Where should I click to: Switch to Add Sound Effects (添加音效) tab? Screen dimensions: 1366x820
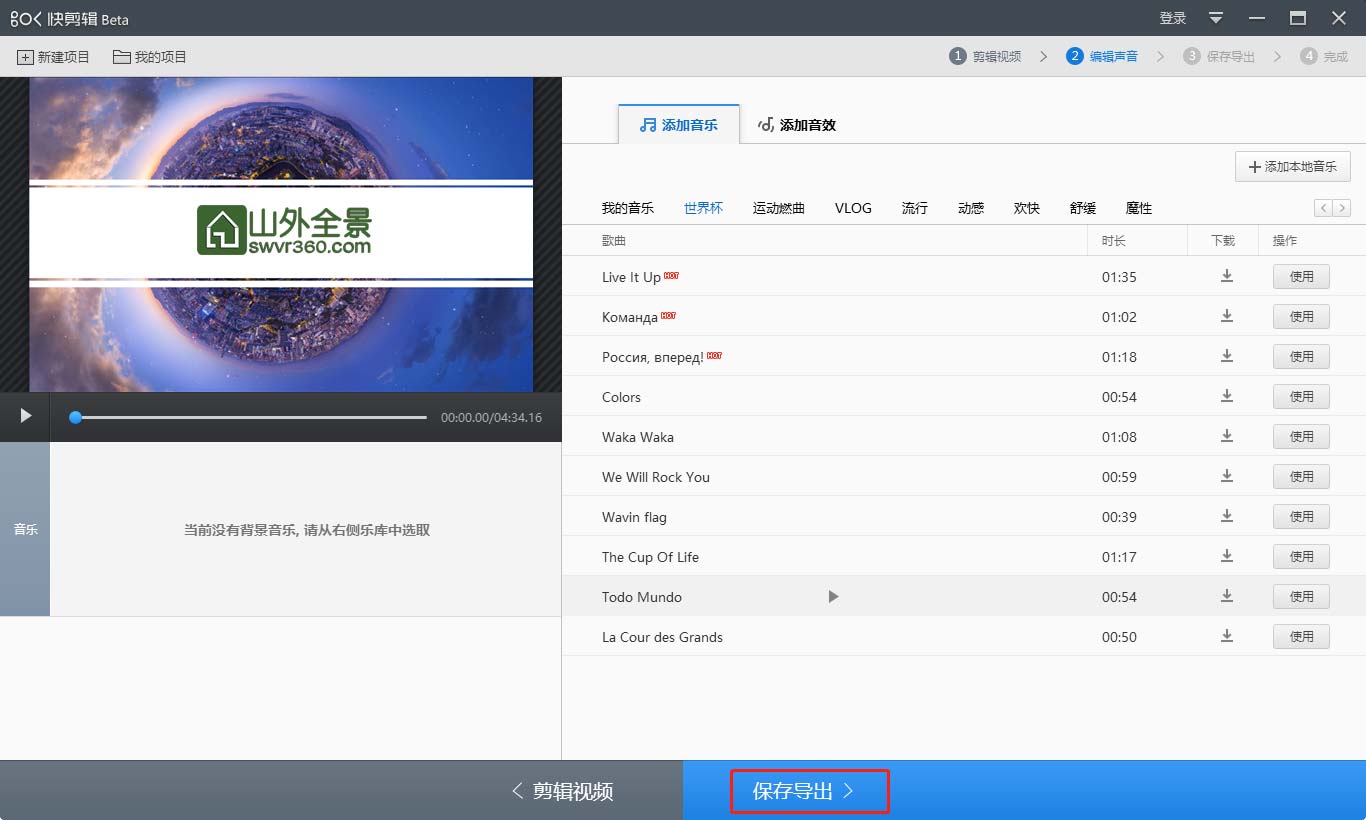pyautogui.click(x=797, y=125)
